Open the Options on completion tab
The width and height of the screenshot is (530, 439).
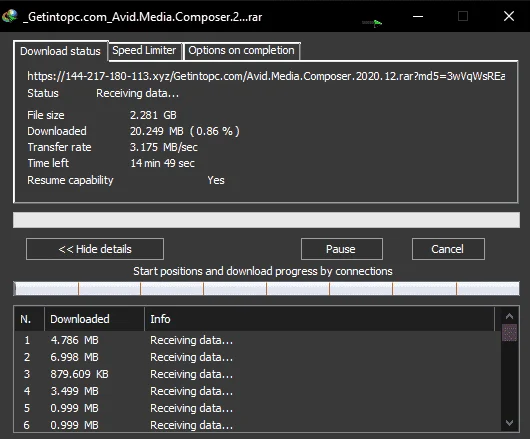(x=241, y=51)
